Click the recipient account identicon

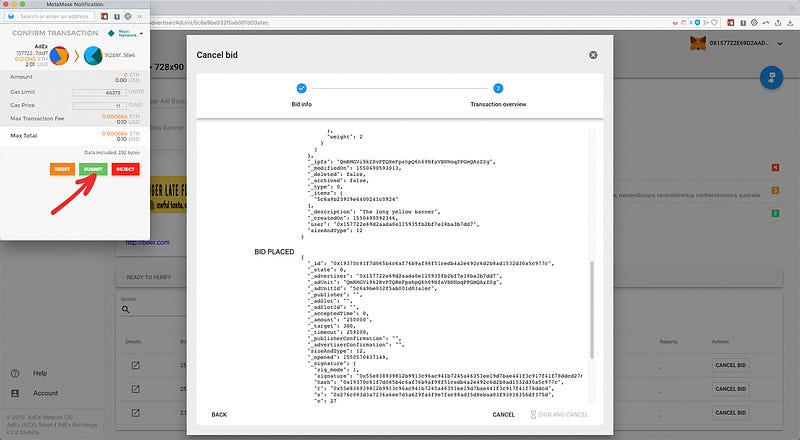(93, 56)
